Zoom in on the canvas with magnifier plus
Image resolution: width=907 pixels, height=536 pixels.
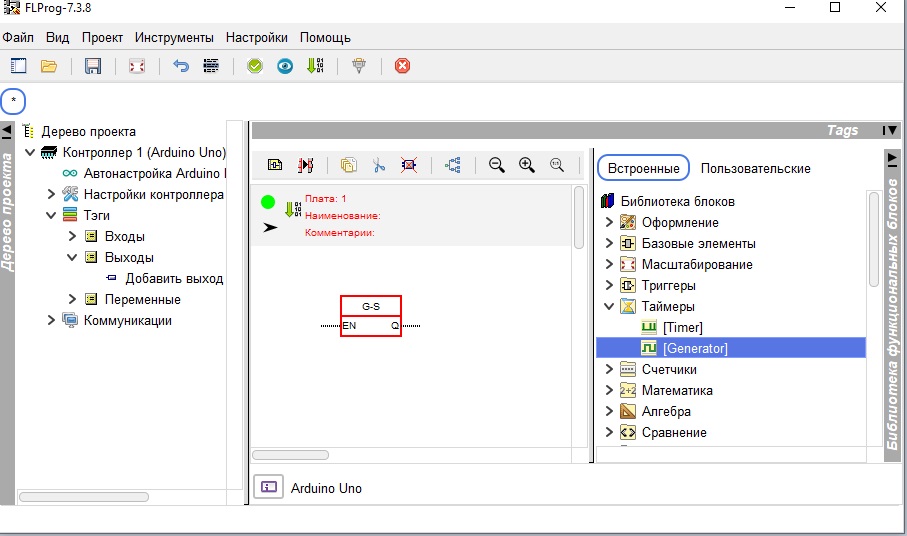[527, 166]
